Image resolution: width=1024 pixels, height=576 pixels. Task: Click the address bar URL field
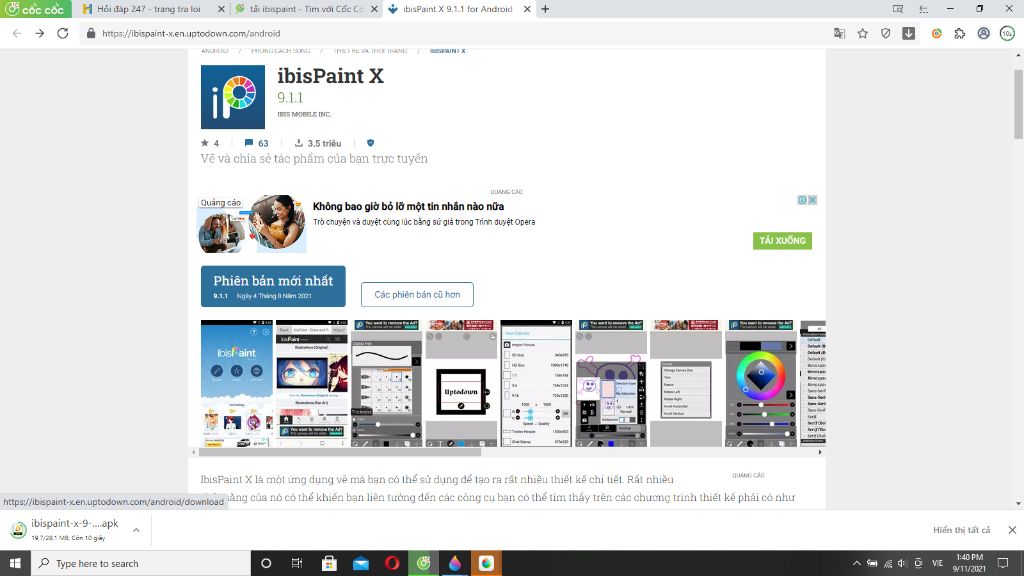(457, 33)
